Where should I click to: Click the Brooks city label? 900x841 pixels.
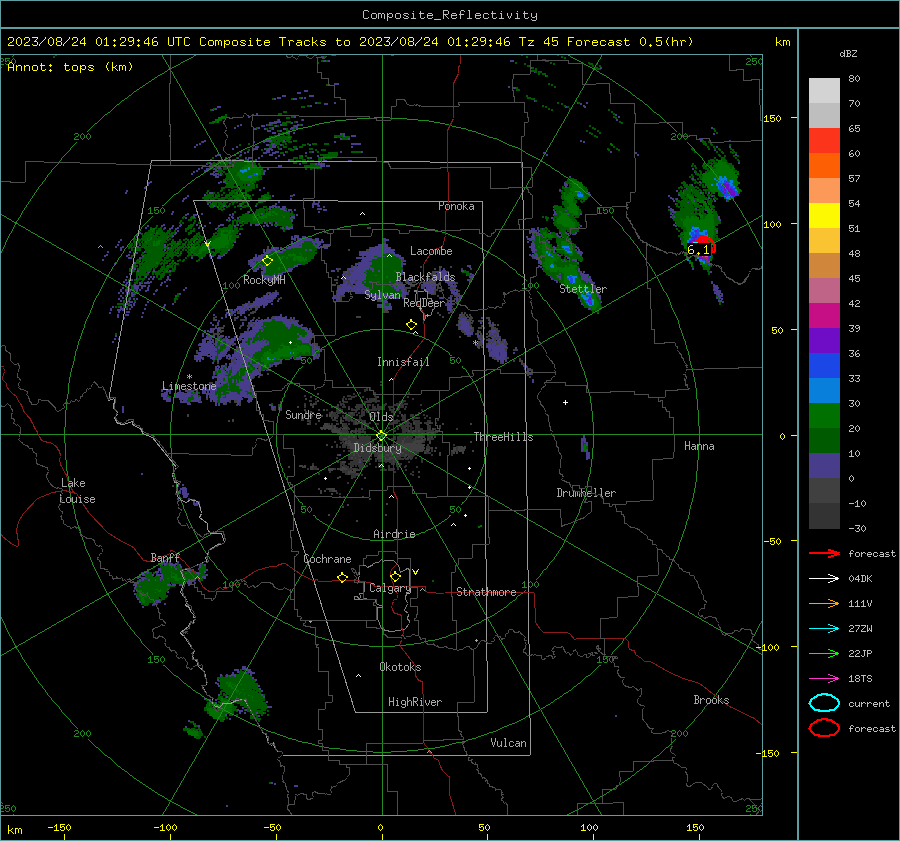coord(711,700)
